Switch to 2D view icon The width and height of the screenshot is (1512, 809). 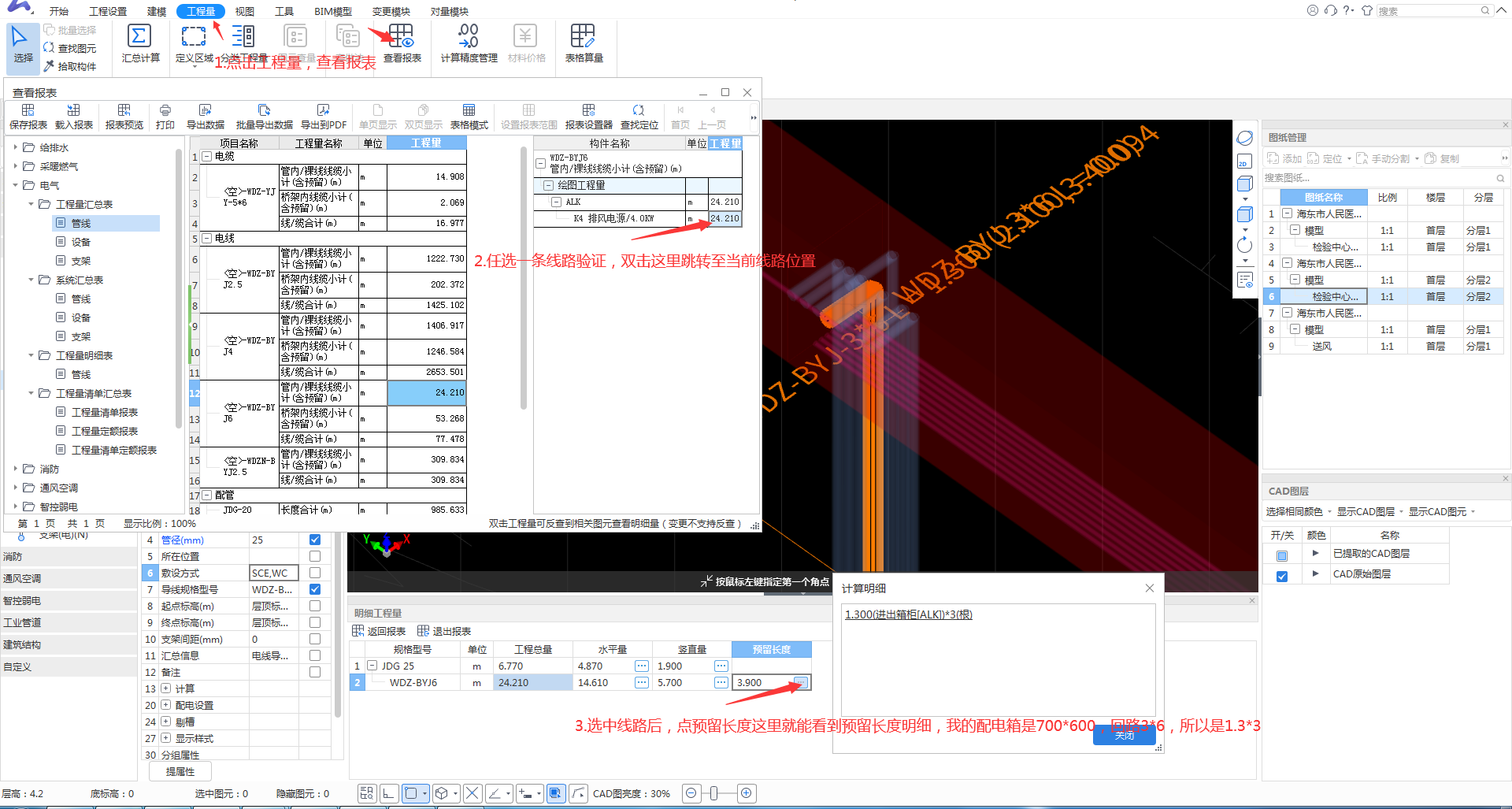point(1244,161)
